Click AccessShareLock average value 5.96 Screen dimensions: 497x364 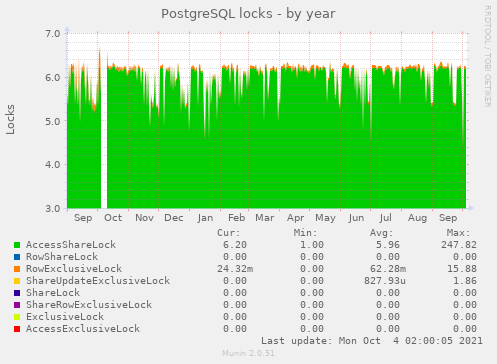point(388,245)
